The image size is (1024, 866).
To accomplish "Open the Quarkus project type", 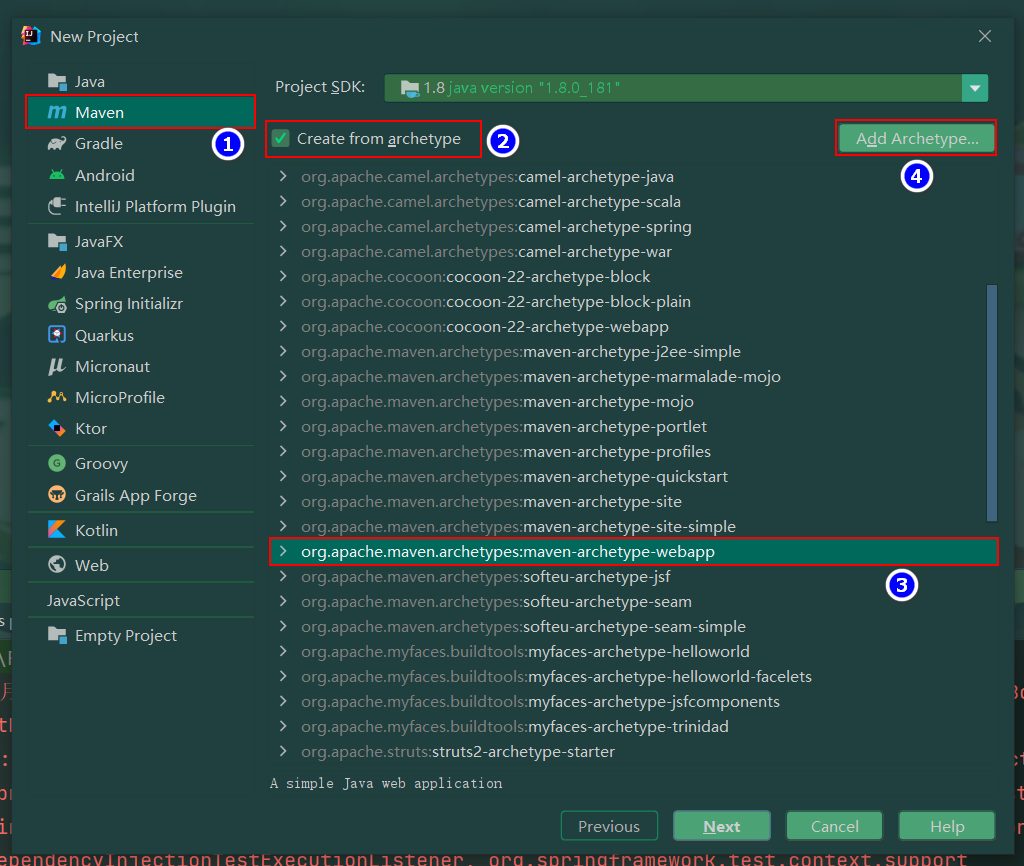I will pyautogui.click(x=107, y=334).
